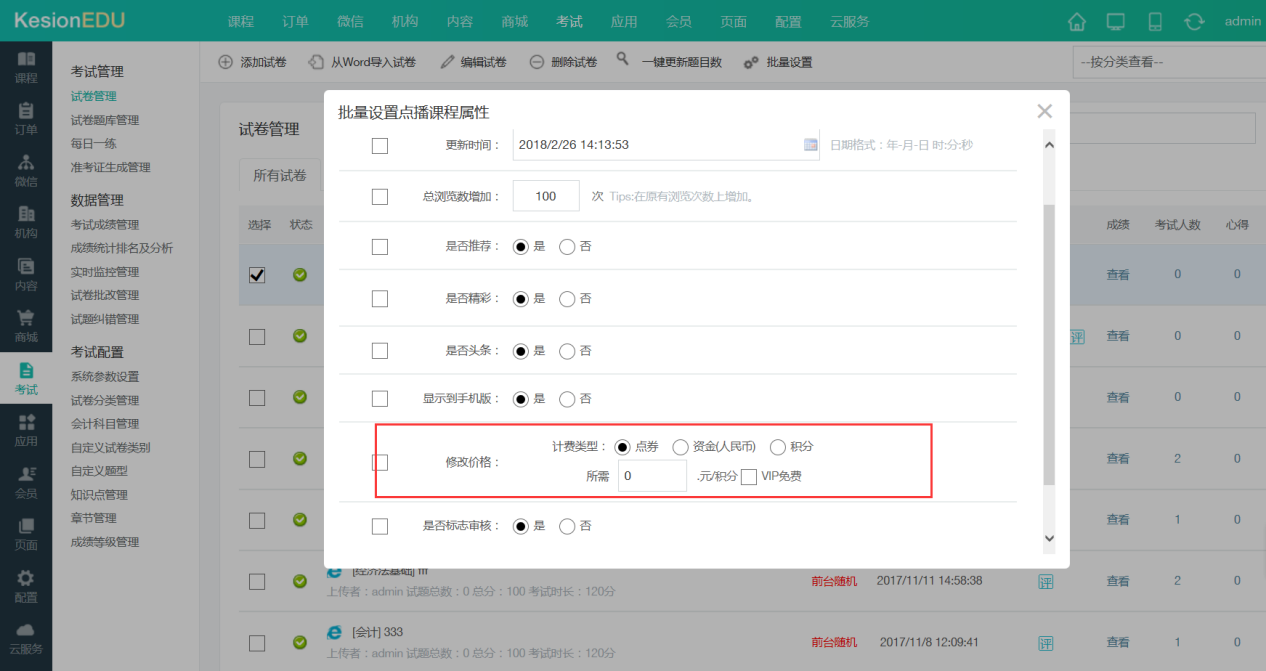1266x671 pixels.
Task: Open calendar picker beside update time field
Action: (x=810, y=145)
